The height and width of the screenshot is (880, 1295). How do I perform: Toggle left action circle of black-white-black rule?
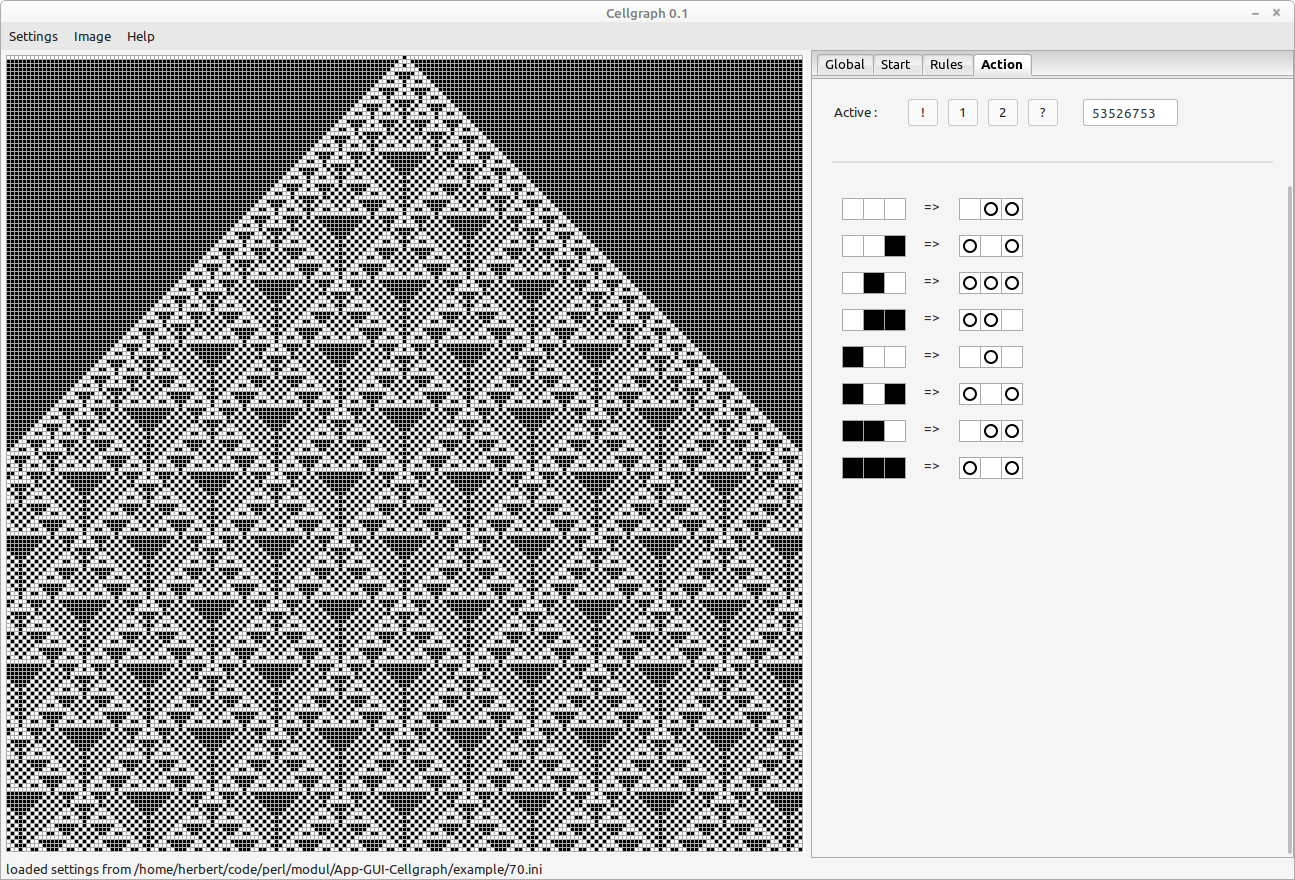point(970,394)
